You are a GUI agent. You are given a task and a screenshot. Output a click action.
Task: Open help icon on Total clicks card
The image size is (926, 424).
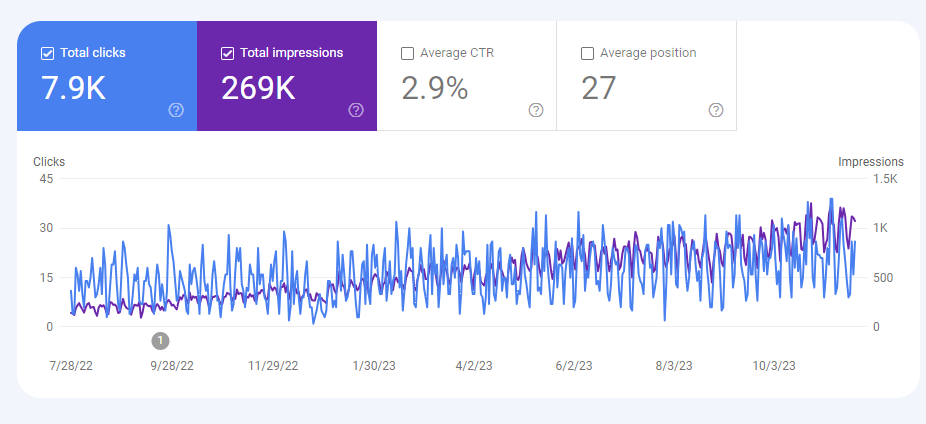176,110
